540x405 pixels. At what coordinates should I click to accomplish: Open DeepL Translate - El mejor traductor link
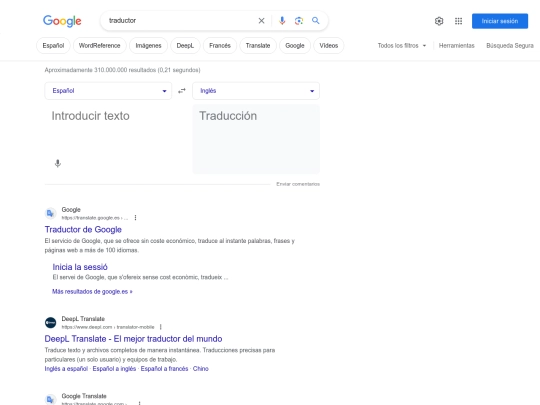[133, 339]
